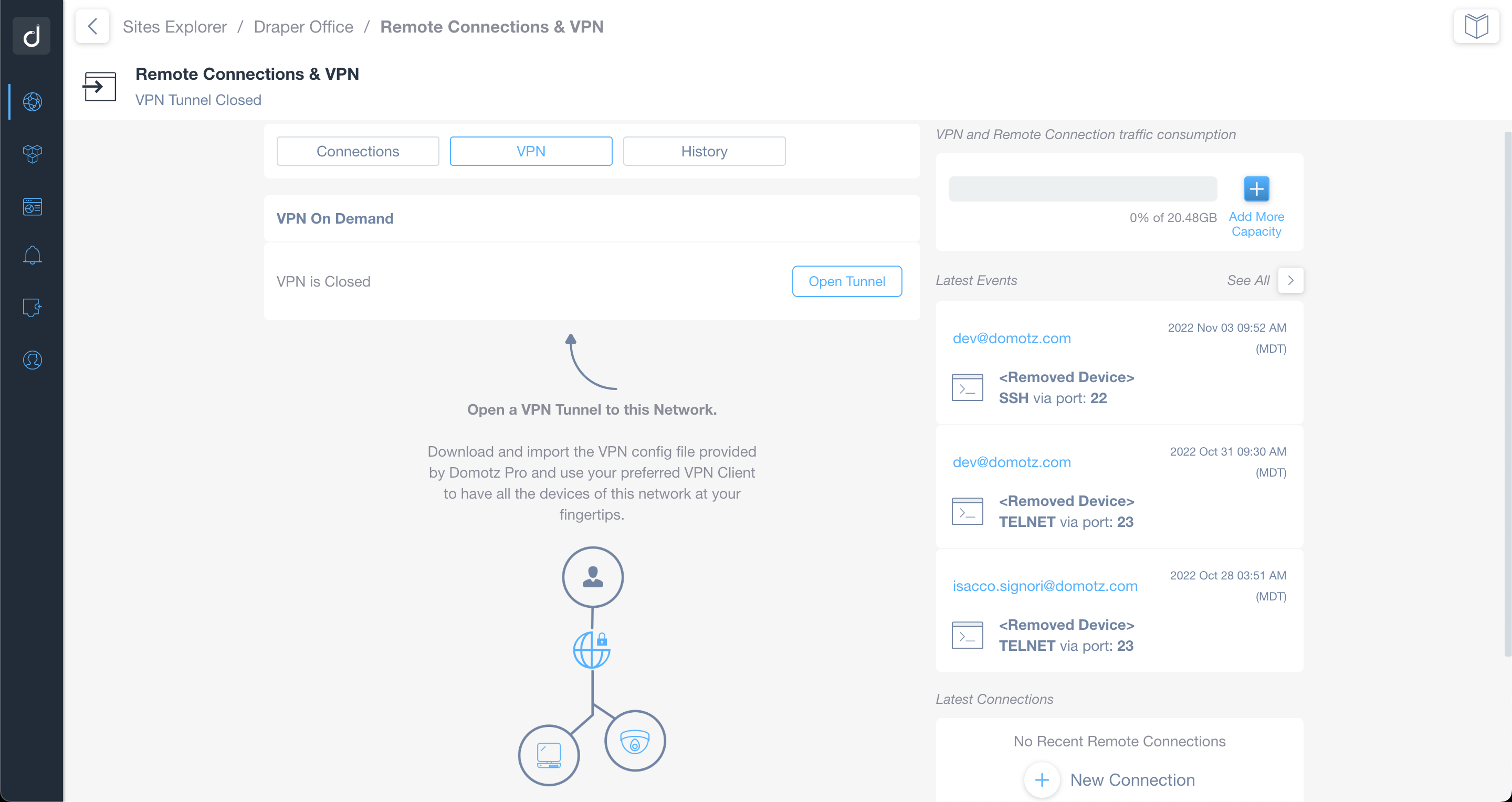Click terminal icon for Oct 31 TELNET event
Image resolution: width=1512 pixels, height=802 pixels.
967,512
